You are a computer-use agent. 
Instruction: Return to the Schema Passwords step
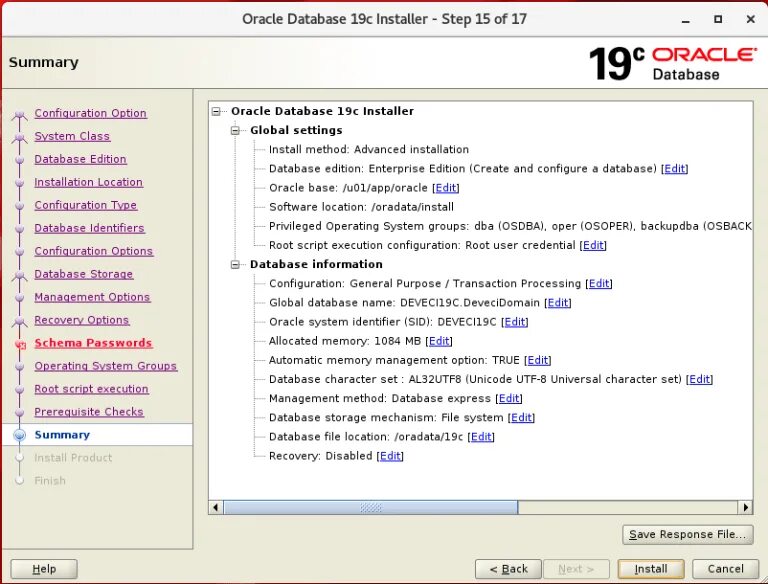click(x=93, y=343)
